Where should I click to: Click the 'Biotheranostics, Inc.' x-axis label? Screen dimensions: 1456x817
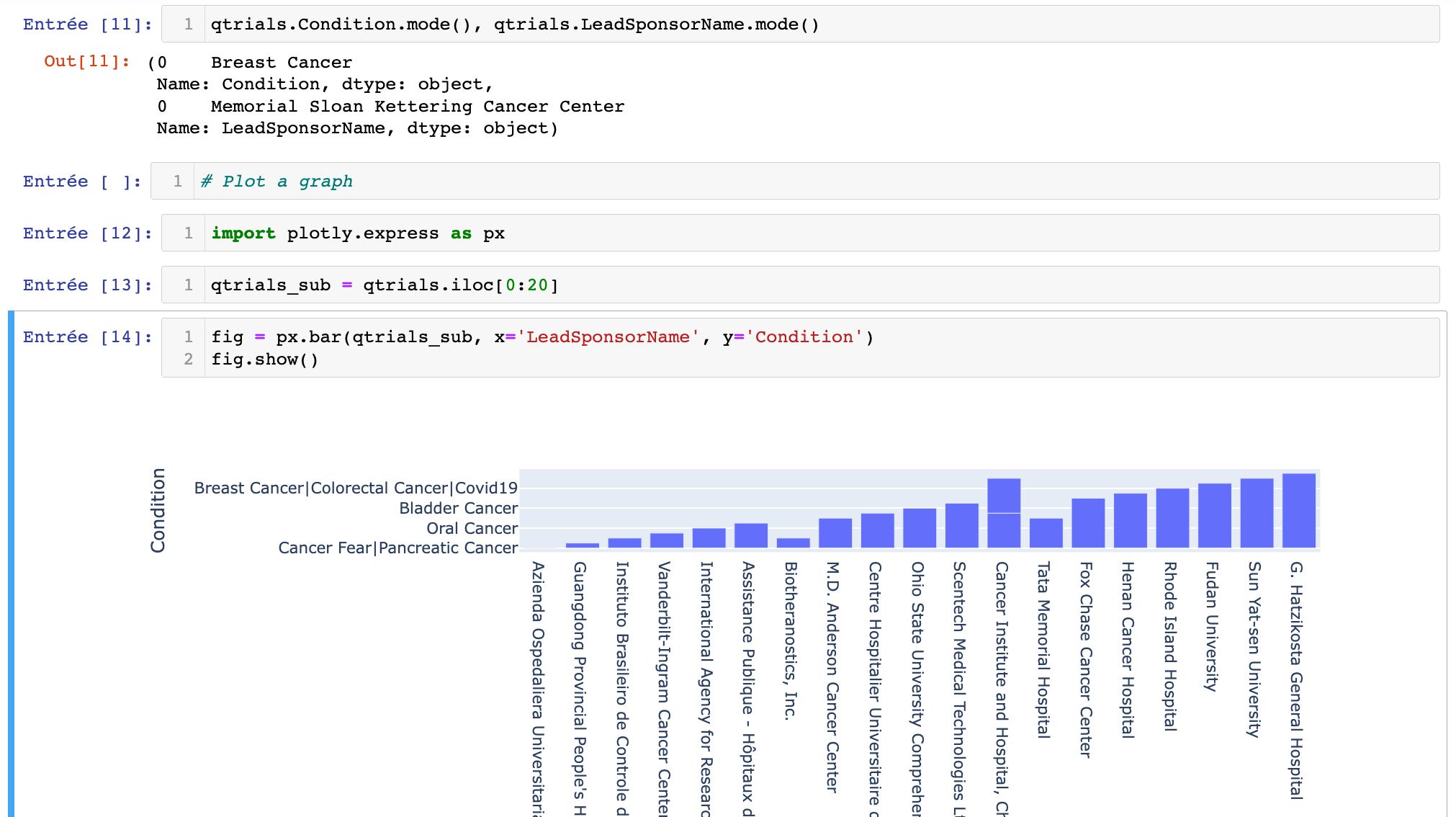click(791, 640)
